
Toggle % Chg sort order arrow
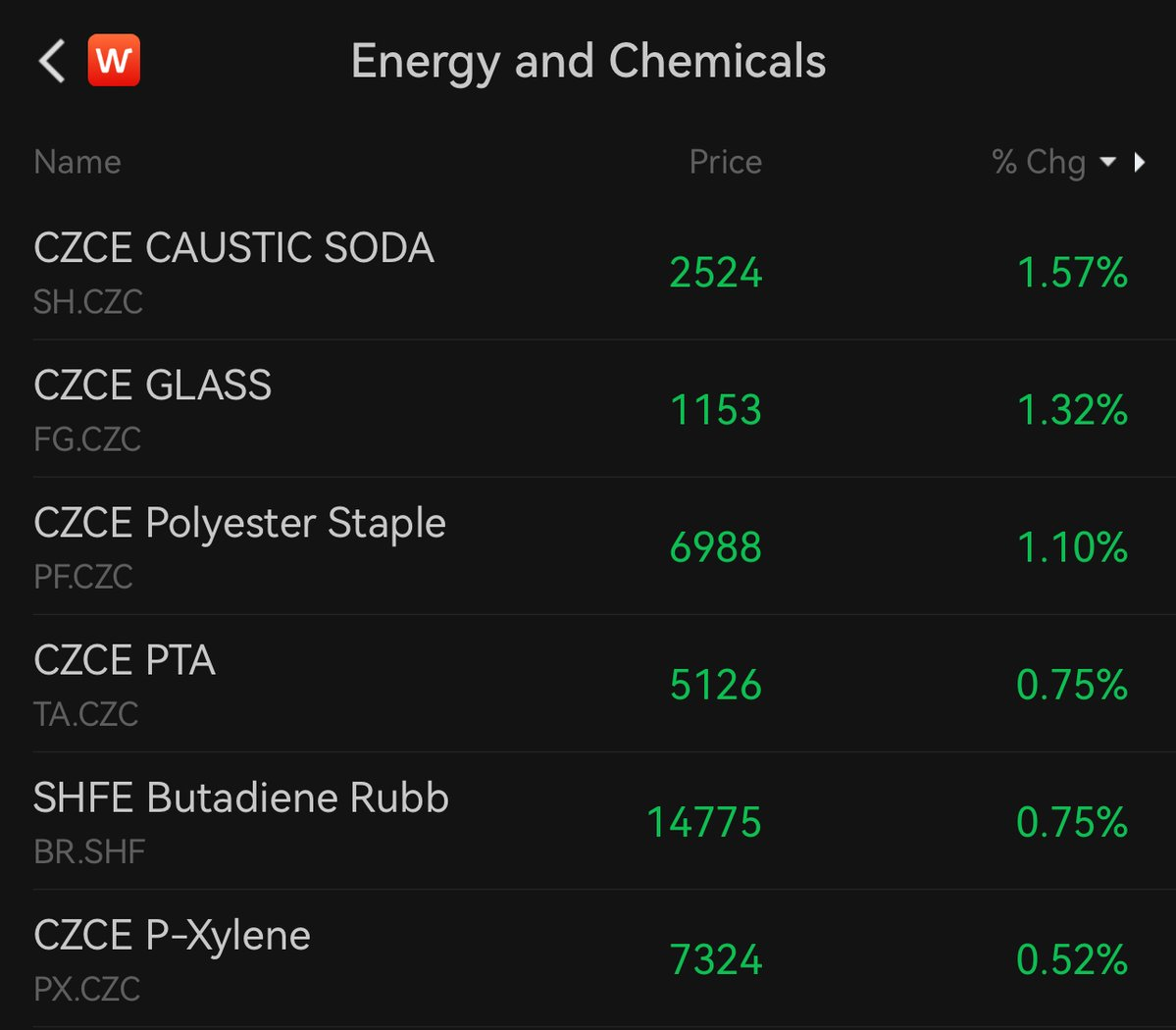[x=1107, y=161]
